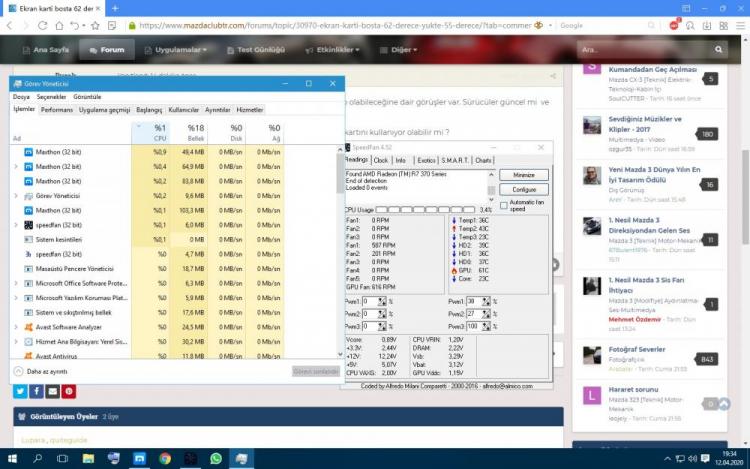Open Forum nav link
The image size is (750, 469).
click(x=107, y=50)
